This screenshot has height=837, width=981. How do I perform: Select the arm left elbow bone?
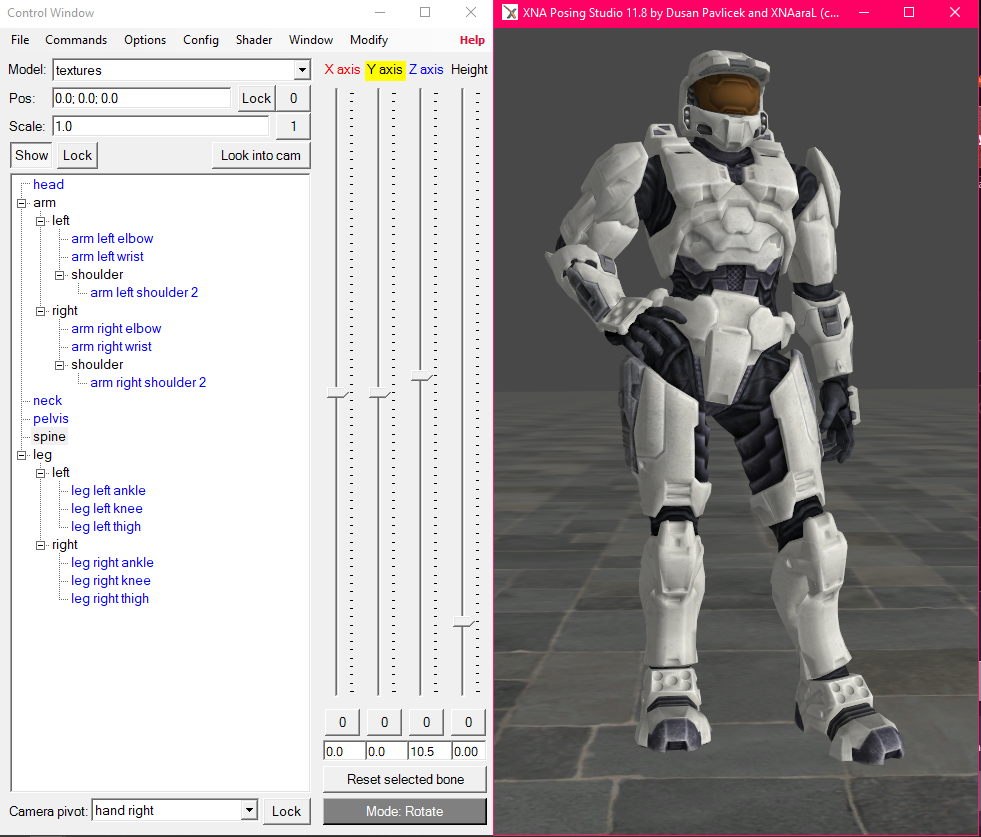[112, 239]
